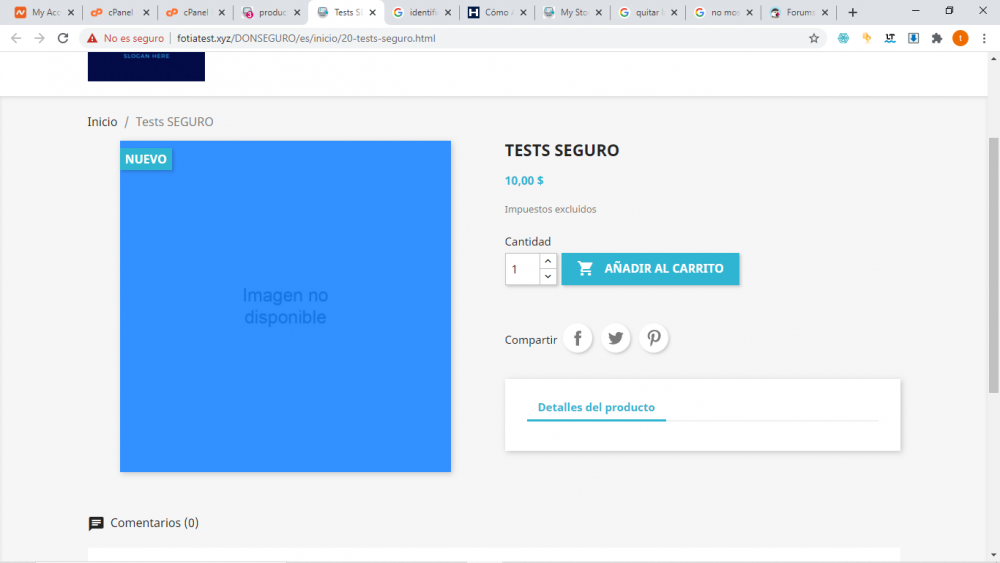Click the blue atom extension icon

(843, 38)
